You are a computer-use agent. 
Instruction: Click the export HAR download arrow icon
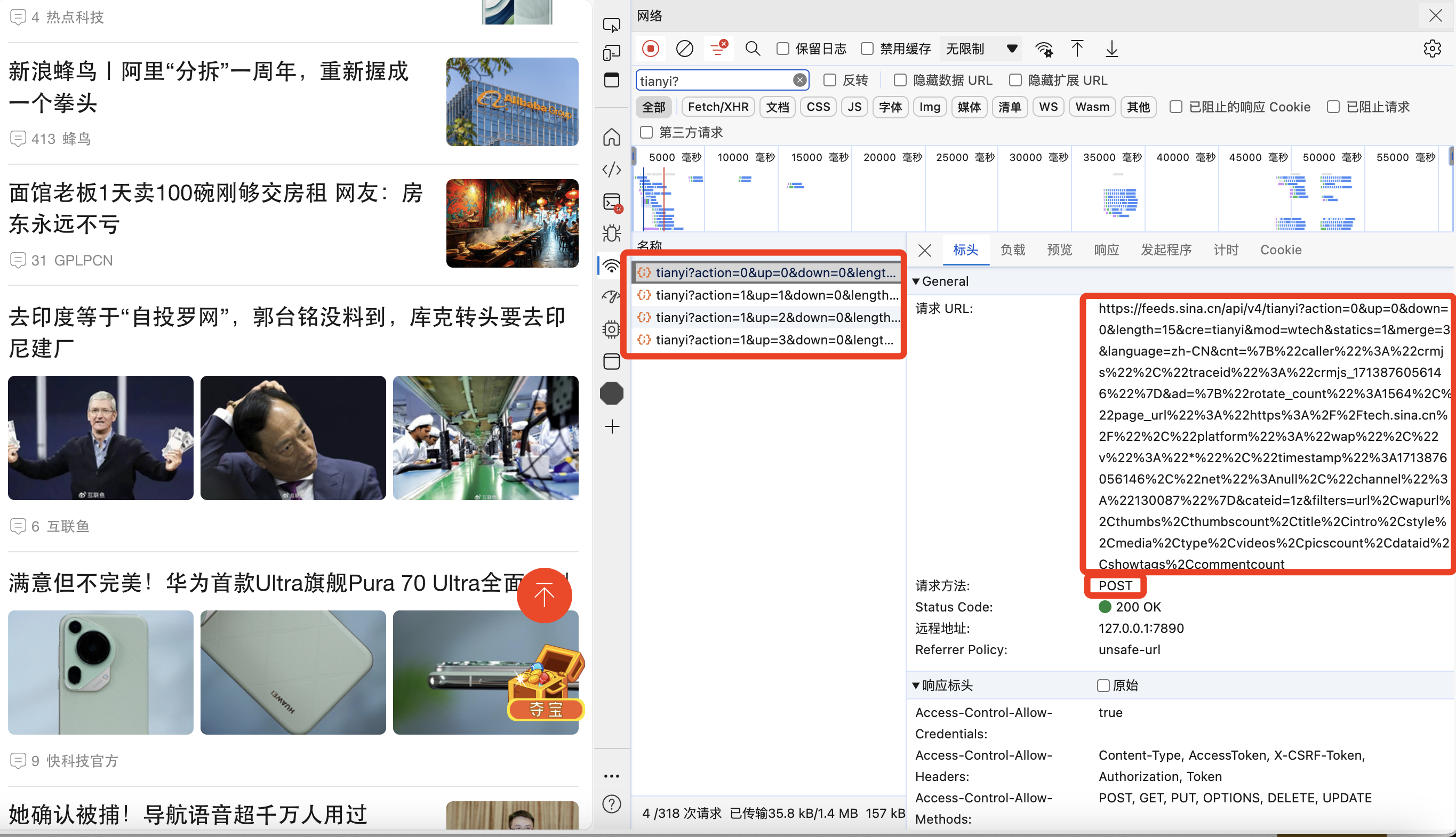(1111, 49)
